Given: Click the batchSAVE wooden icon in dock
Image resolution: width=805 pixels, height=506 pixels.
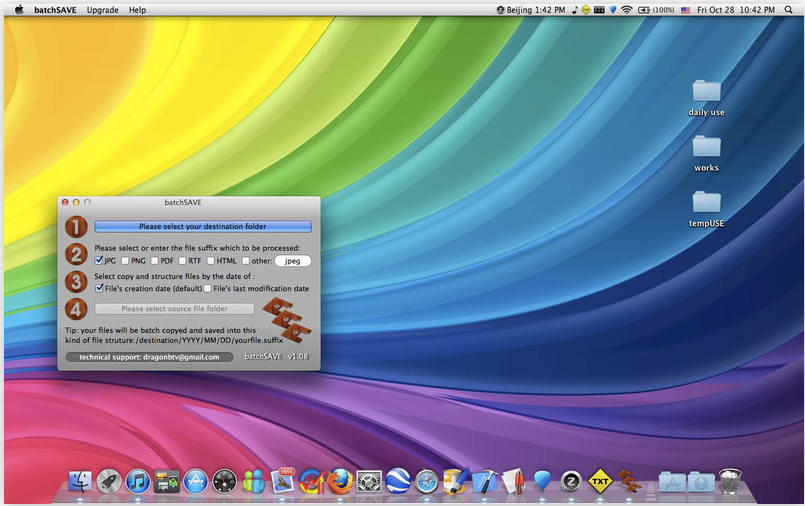Looking at the screenshot, I should pyautogui.click(x=628, y=482).
